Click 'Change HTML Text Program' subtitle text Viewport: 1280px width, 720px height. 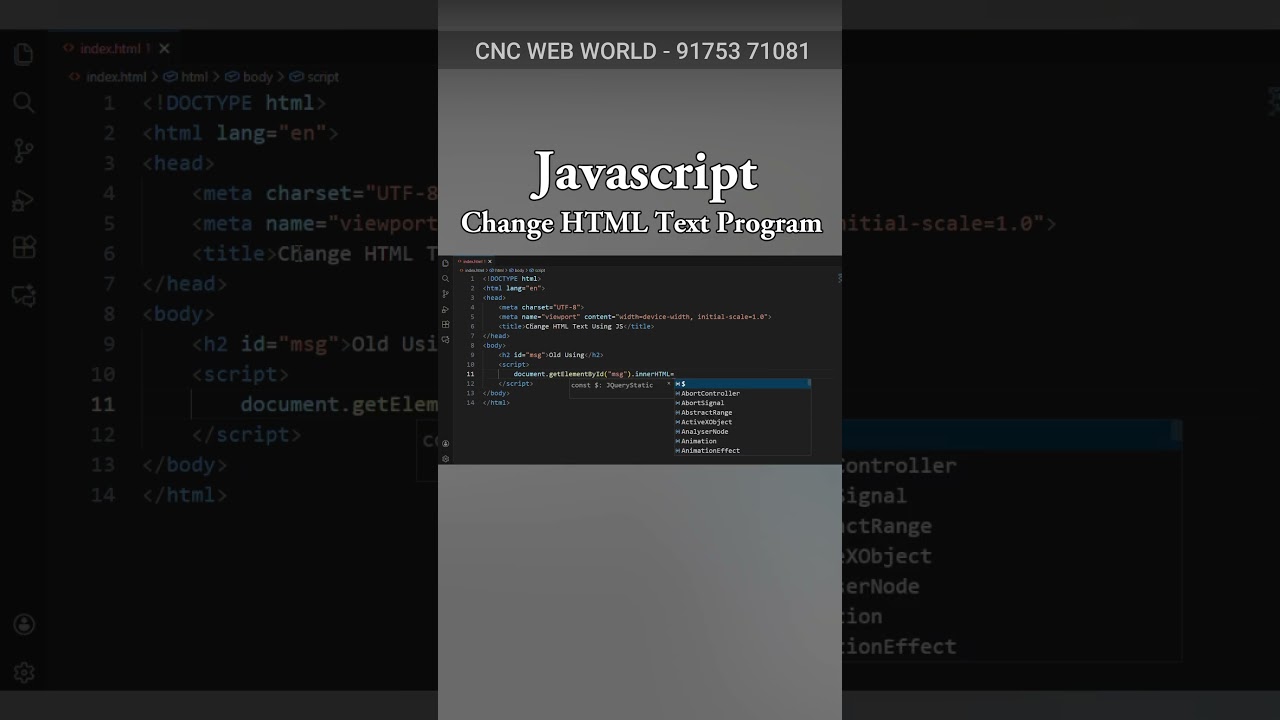(641, 222)
